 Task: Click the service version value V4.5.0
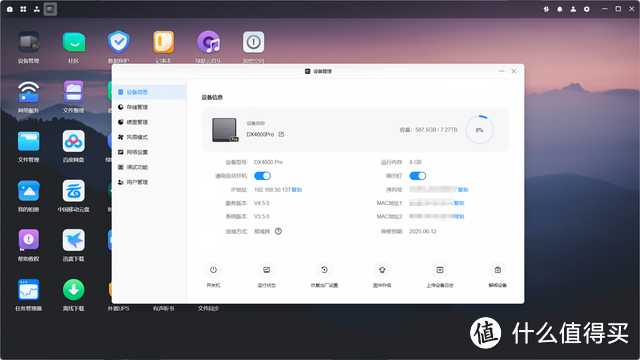point(262,203)
